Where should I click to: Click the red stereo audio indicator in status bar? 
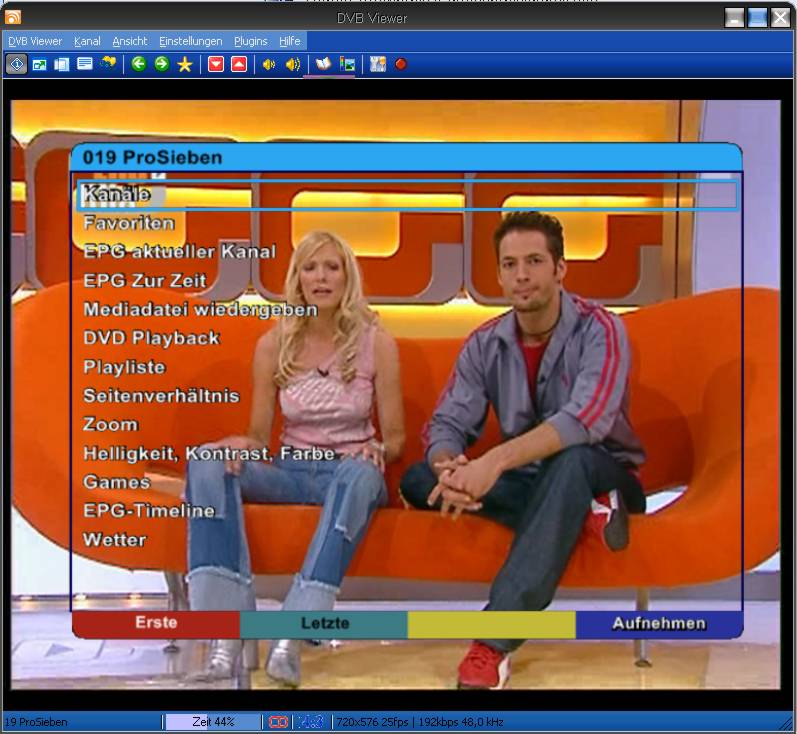[279, 722]
